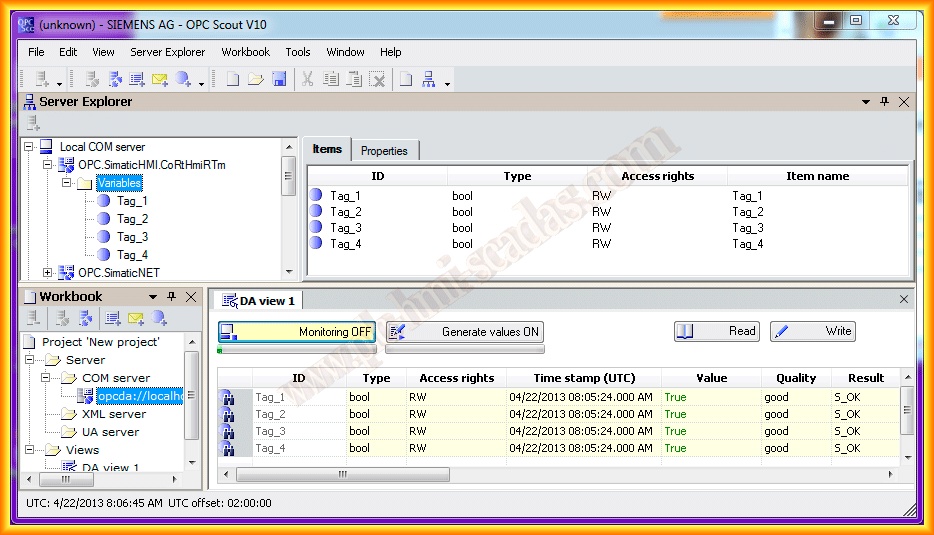Click the Cut scissors toolbar icon
The height and width of the screenshot is (535, 934).
point(308,79)
